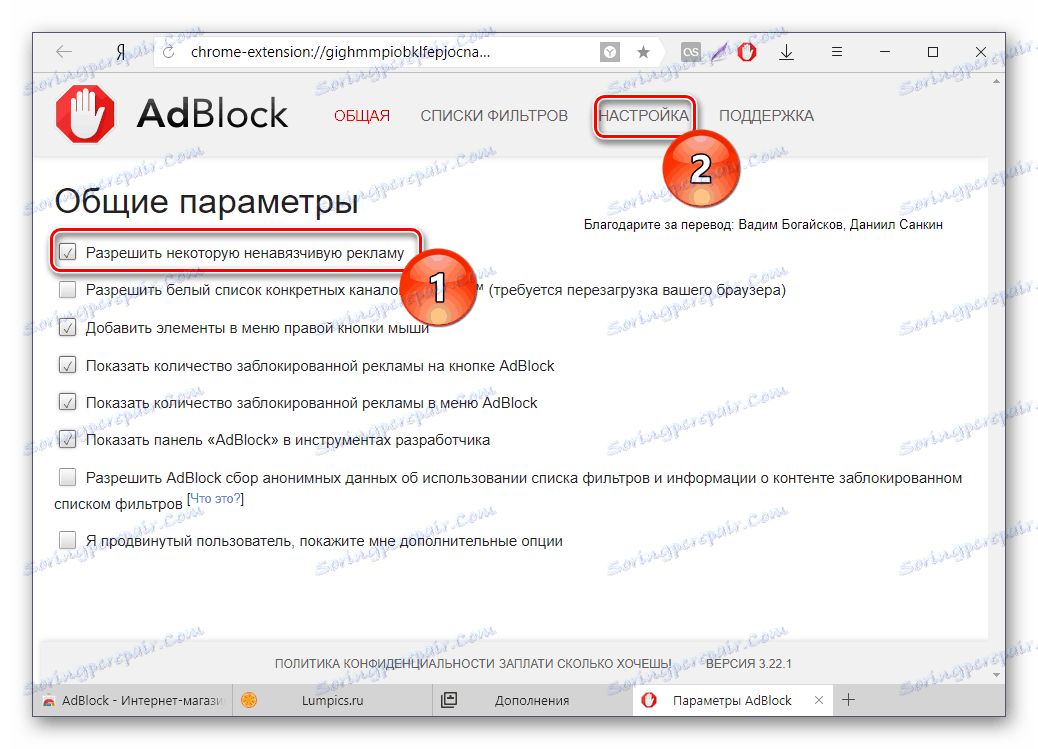
Task: Enable 'Я продвинутый пользователь' checkbox
Action: (68, 540)
